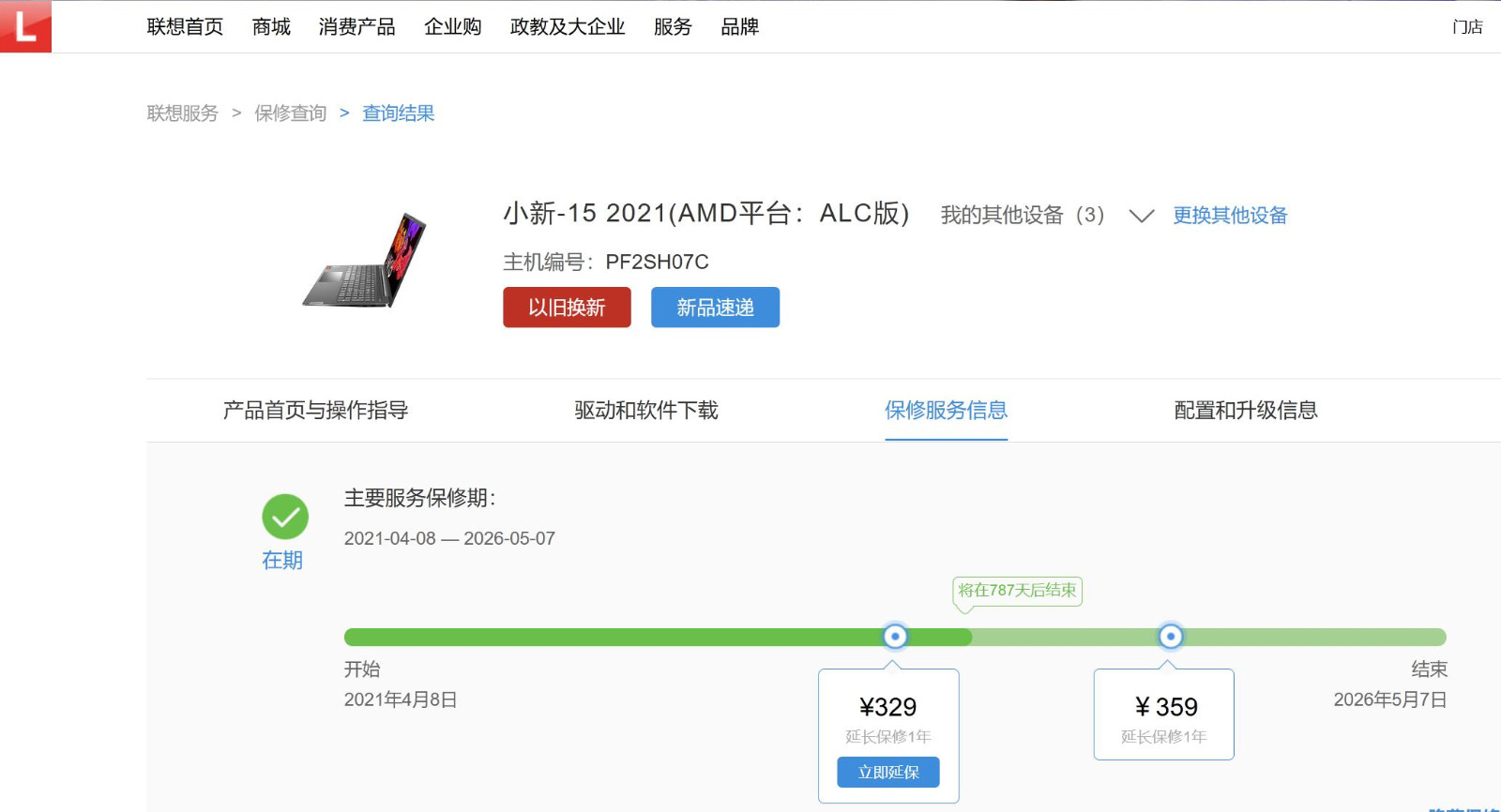Click the 将在787天后结束 tooltip label
Screen dimensions: 1501x812
click(x=1017, y=591)
